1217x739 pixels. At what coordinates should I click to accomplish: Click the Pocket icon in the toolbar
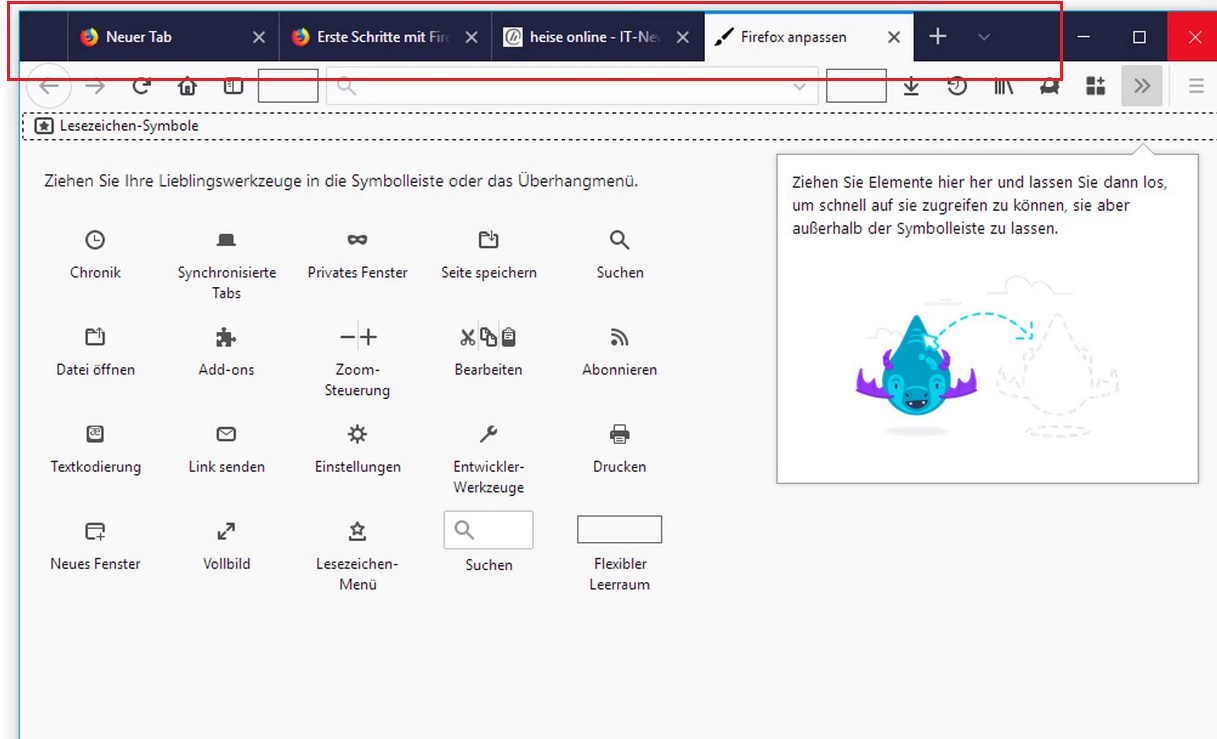tap(1048, 86)
